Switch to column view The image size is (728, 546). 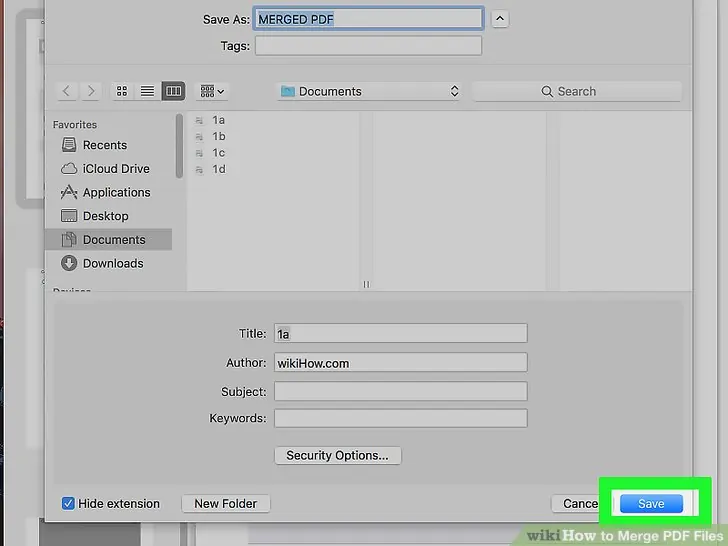tap(173, 91)
